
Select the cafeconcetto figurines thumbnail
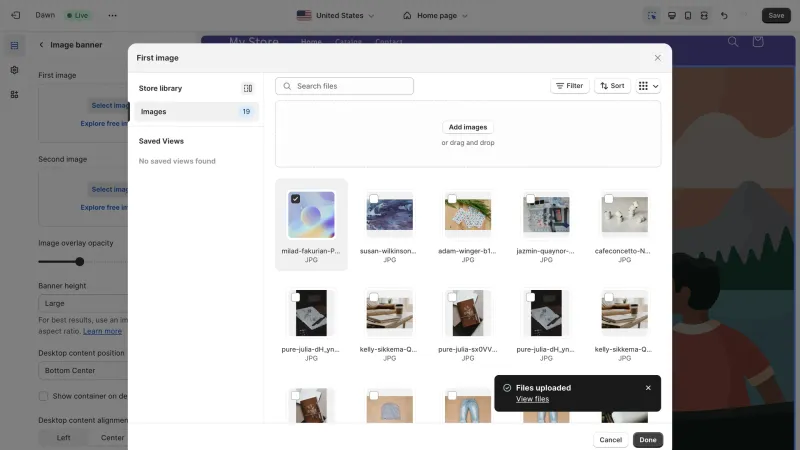(x=624, y=214)
